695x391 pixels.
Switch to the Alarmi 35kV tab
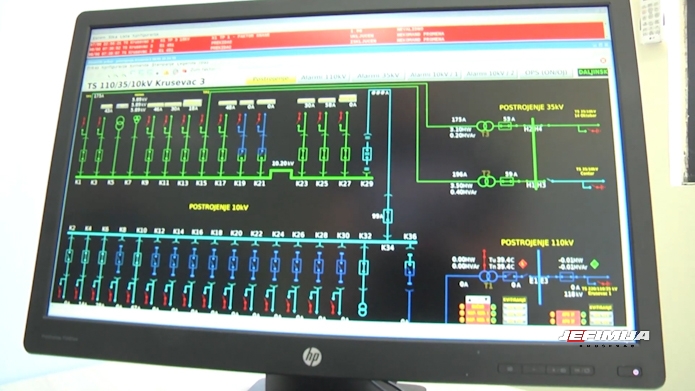click(378, 76)
